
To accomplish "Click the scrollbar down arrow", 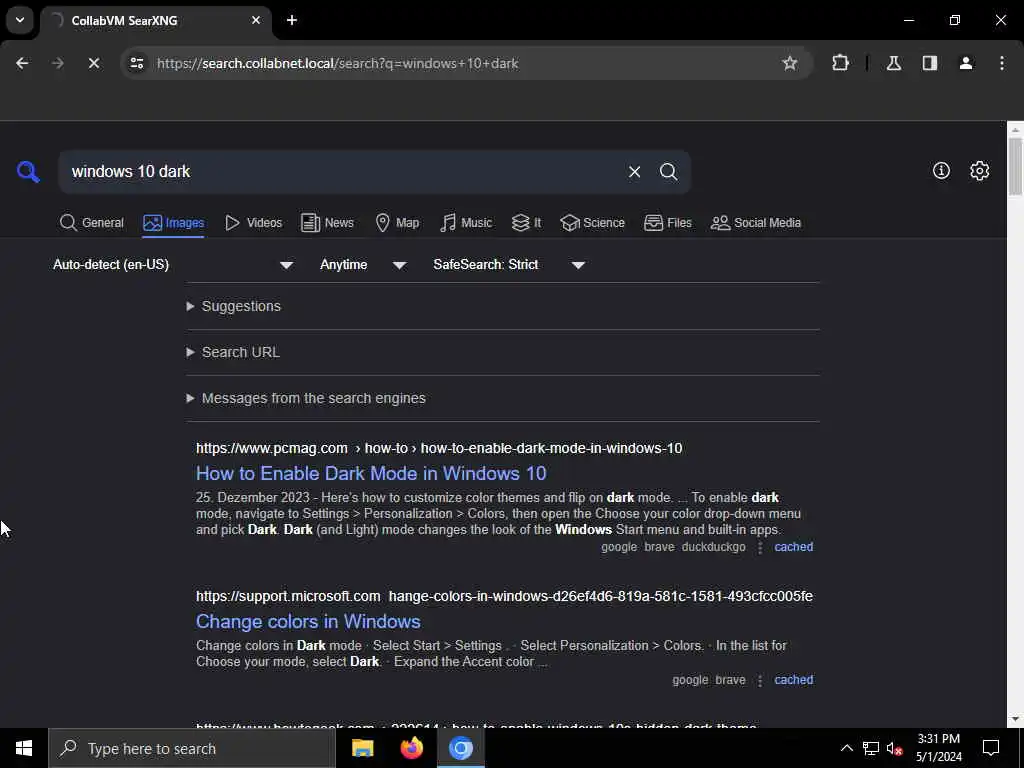I will 1015,719.
